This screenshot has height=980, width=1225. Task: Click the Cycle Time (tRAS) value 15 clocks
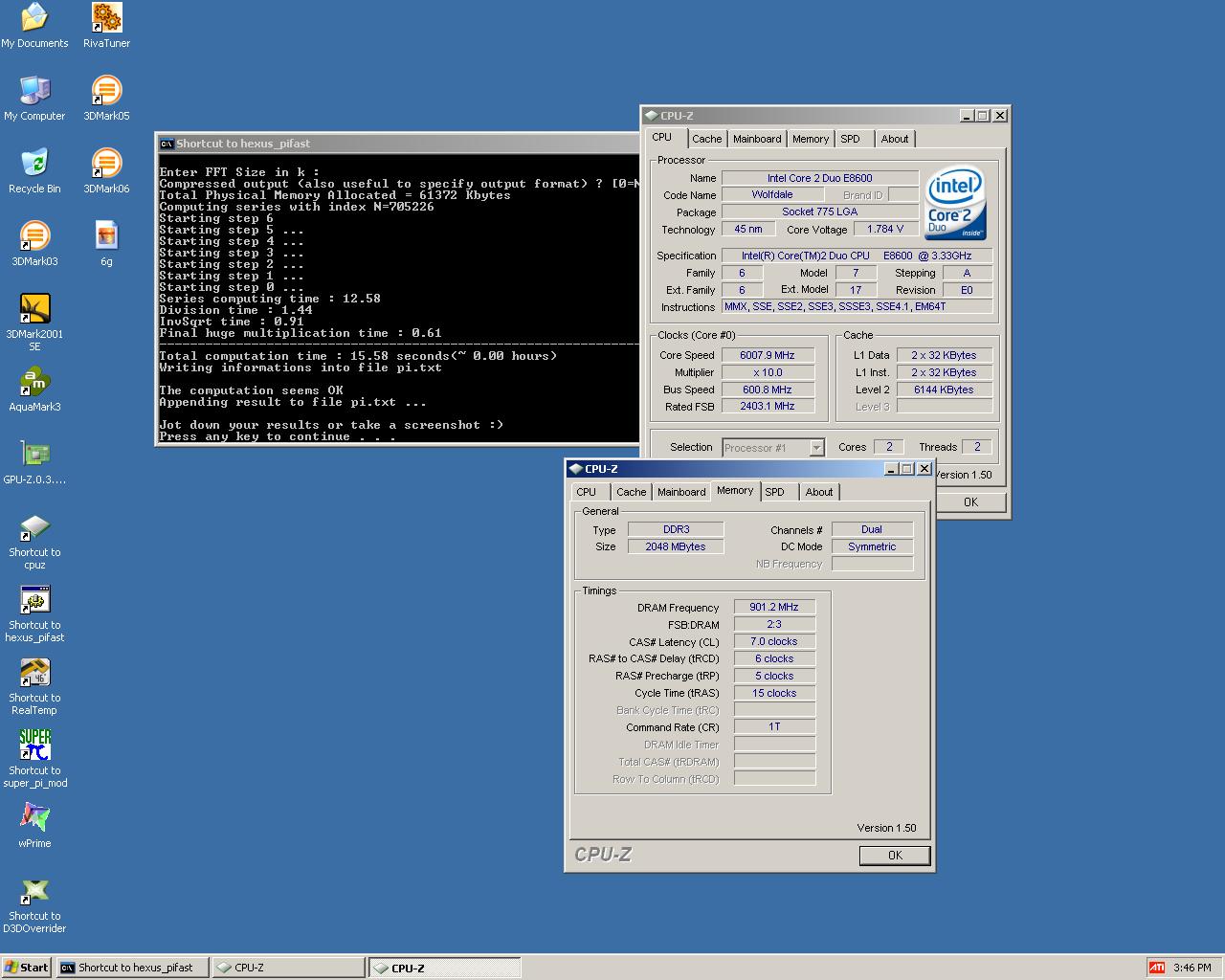(774, 693)
